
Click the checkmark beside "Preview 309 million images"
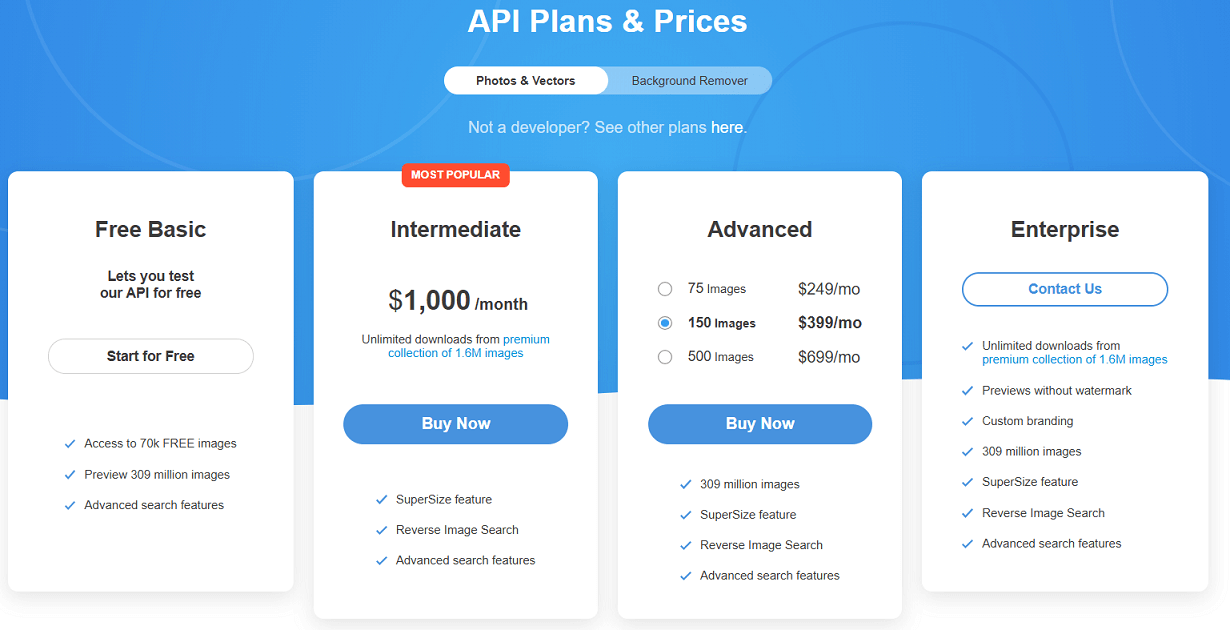(x=70, y=474)
